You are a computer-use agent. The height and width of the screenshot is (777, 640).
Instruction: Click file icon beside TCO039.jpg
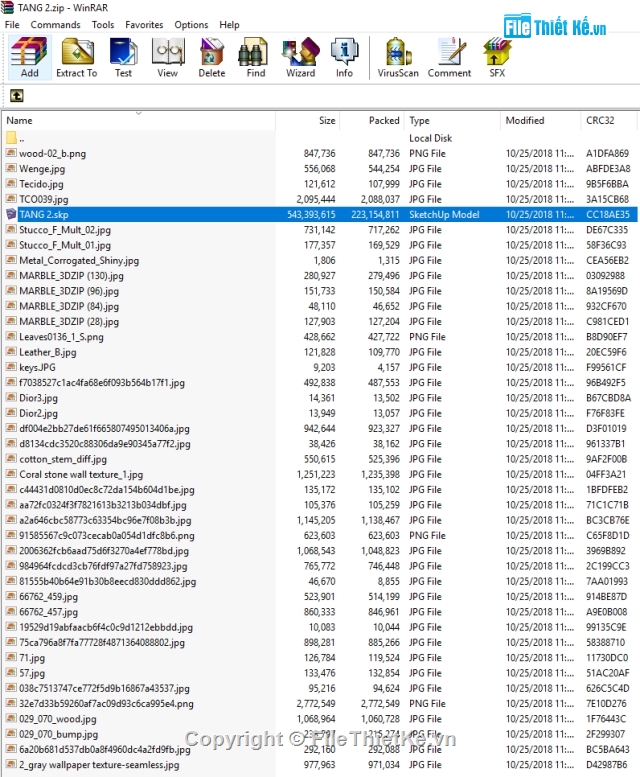[11, 199]
